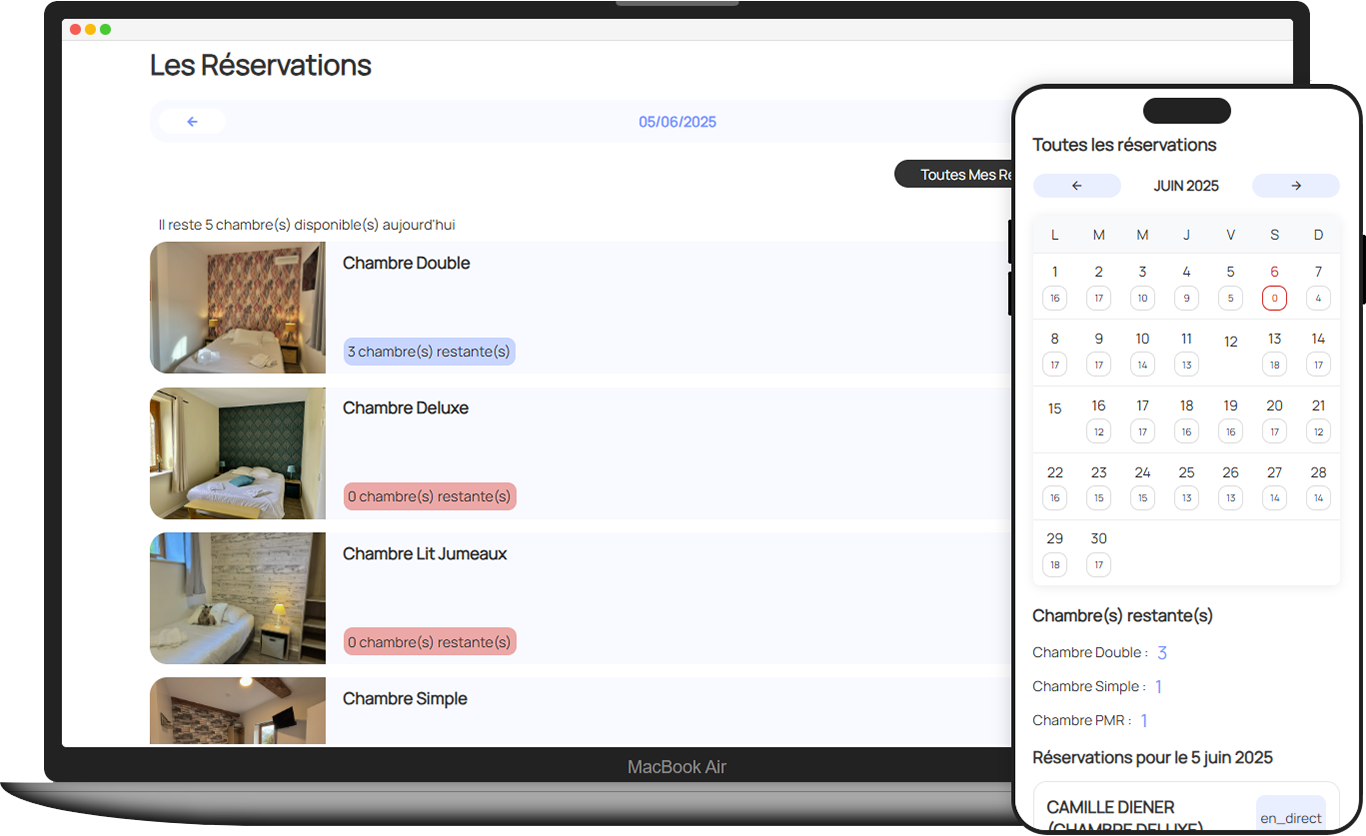Click the '3 chambre(s) restante(s)' badge for Chambre Double

[x=429, y=351]
